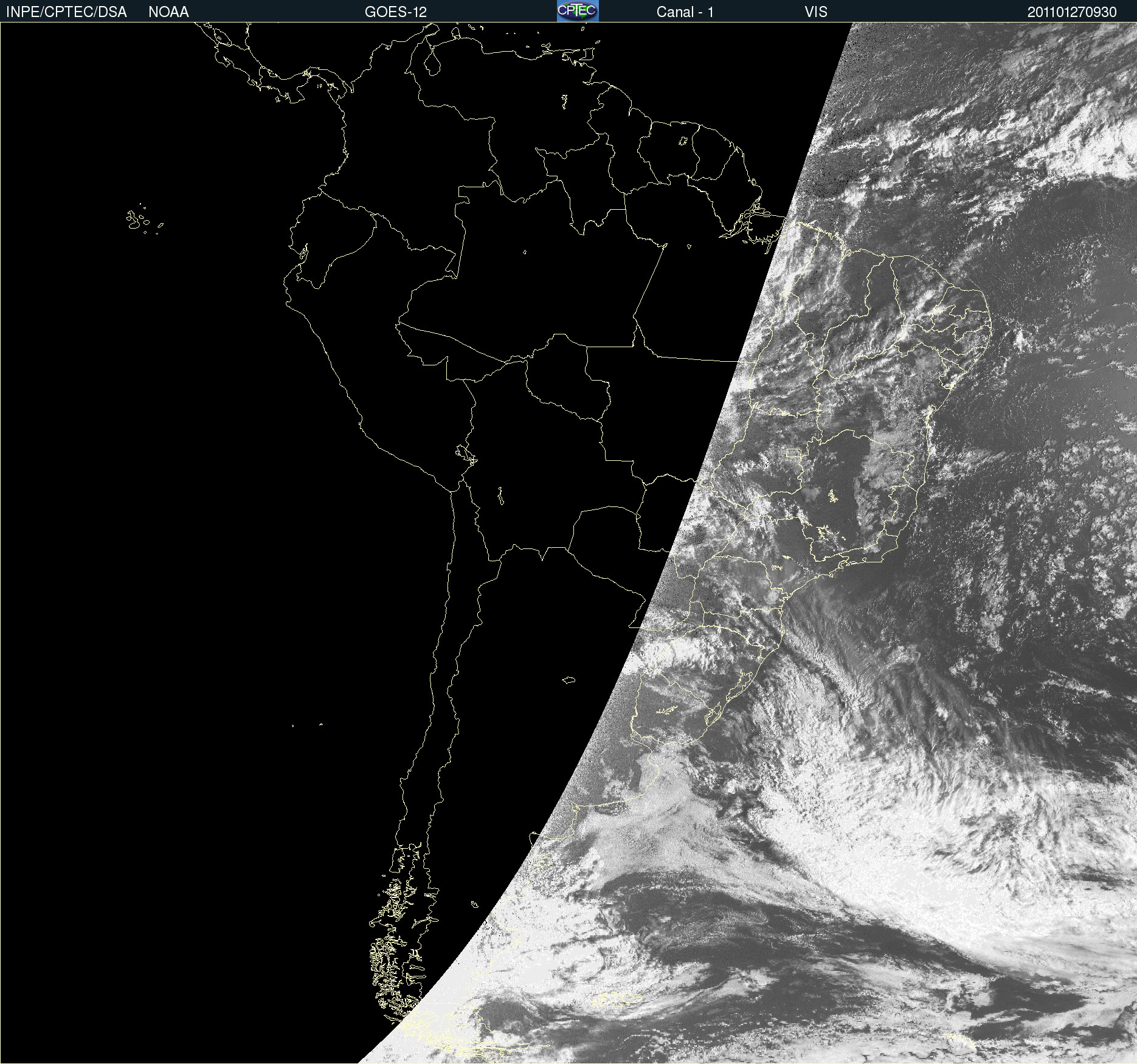Click the Canal - 1 label
Image resolution: width=1137 pixels, height=1064 pixels.
[x=685, y=12]
